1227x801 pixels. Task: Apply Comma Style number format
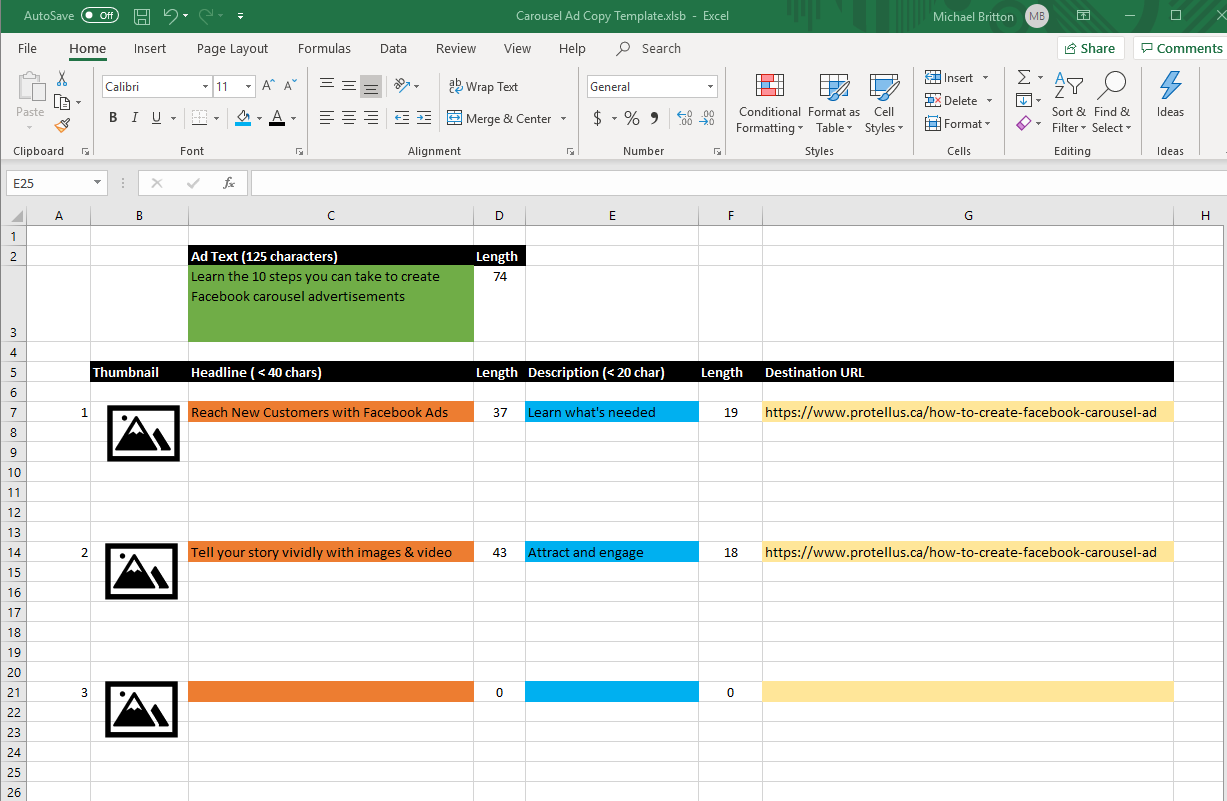point(654,118)
